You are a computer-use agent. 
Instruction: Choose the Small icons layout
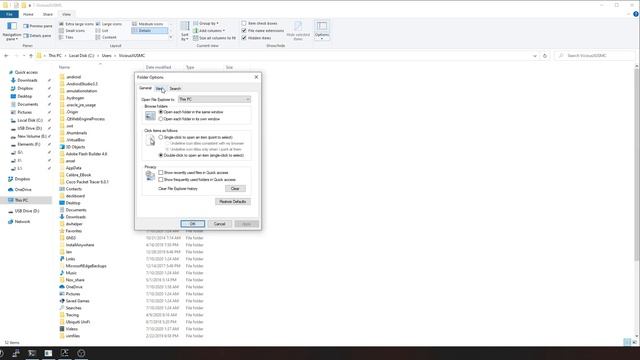[x=72, y=31]
